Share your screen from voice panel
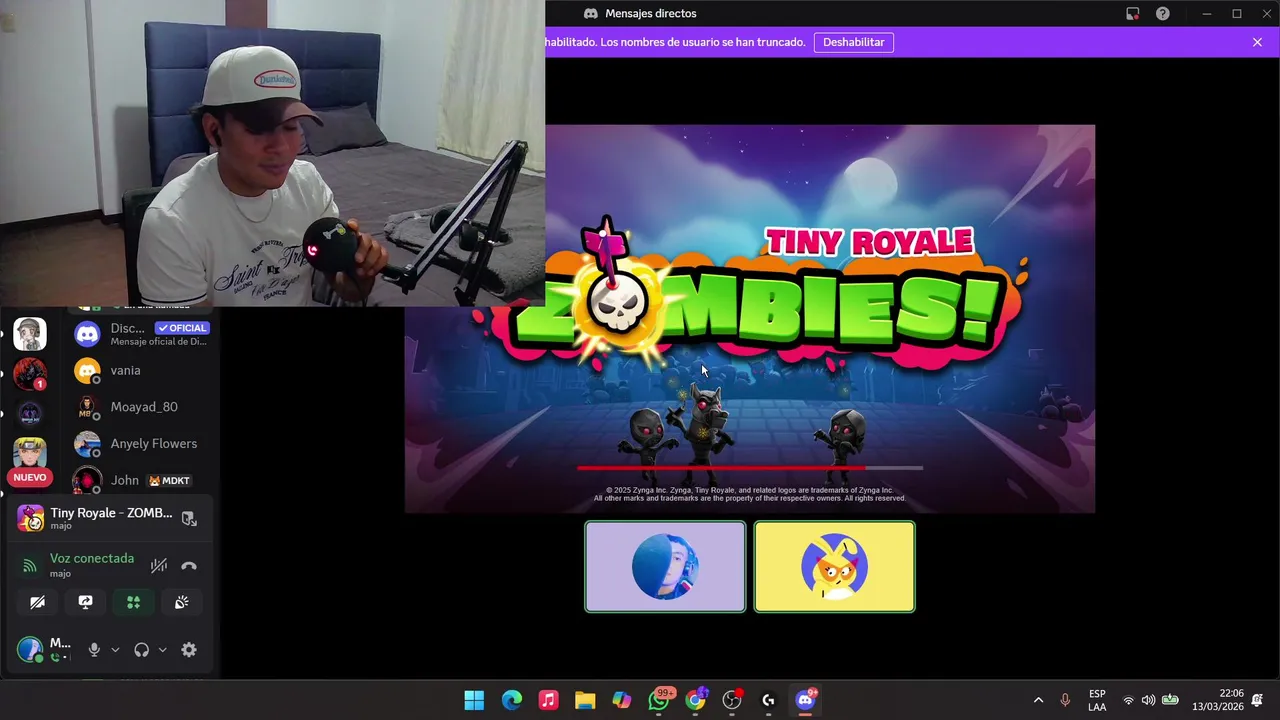The width and height of the screenshot is (1280, 720). (x=85, y=602)
